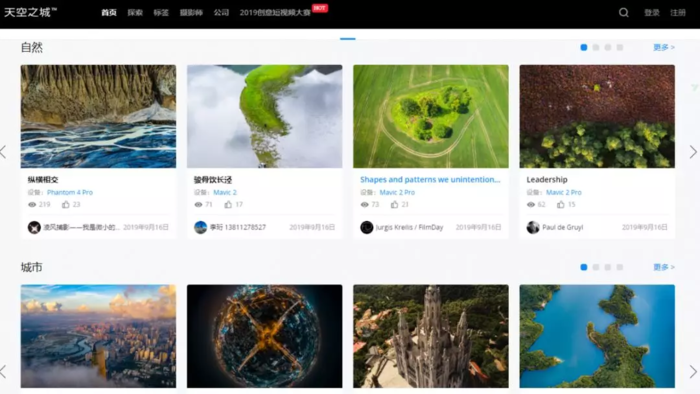This screenshot has height=394, width=700.
Task: Open Jurgis Kreilis / FilmDay author name
Action: tap(409, 227)
